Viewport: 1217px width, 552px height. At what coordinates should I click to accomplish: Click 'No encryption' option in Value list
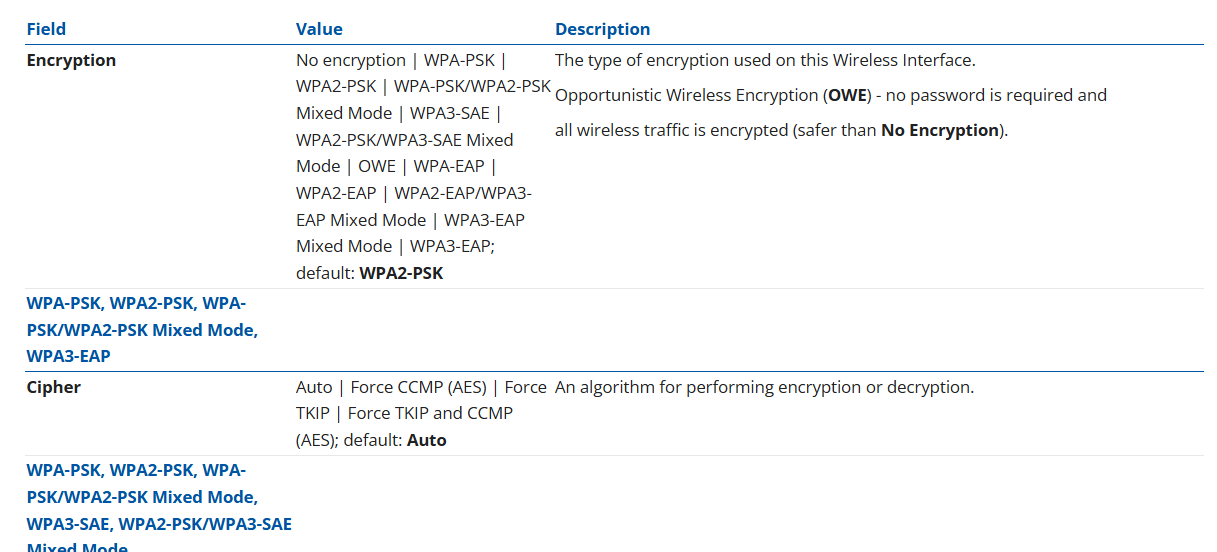click(351, 60)
